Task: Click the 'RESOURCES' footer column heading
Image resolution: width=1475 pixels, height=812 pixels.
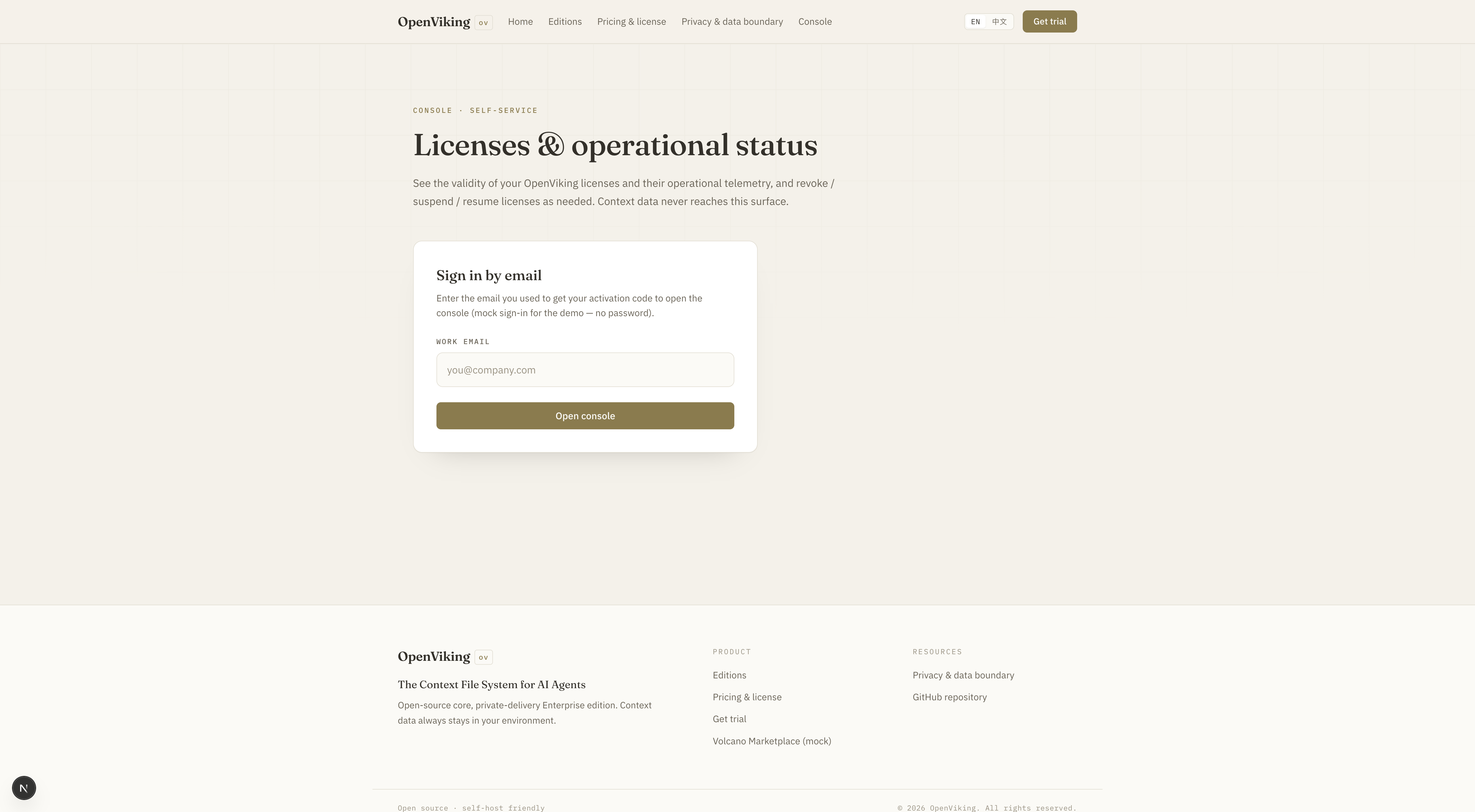Action: click(937, 652)
